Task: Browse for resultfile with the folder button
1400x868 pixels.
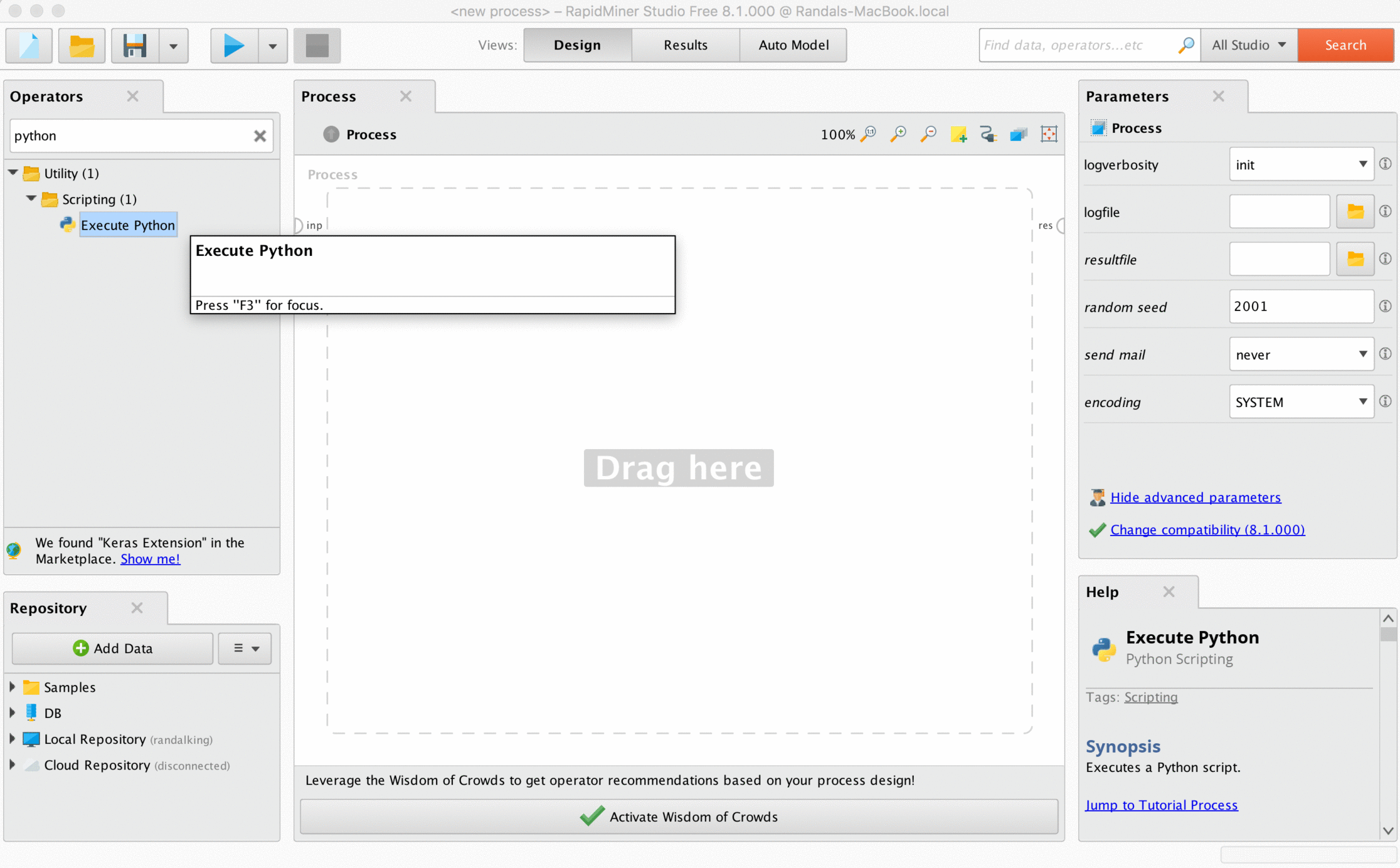Action: click(1355, 259)
